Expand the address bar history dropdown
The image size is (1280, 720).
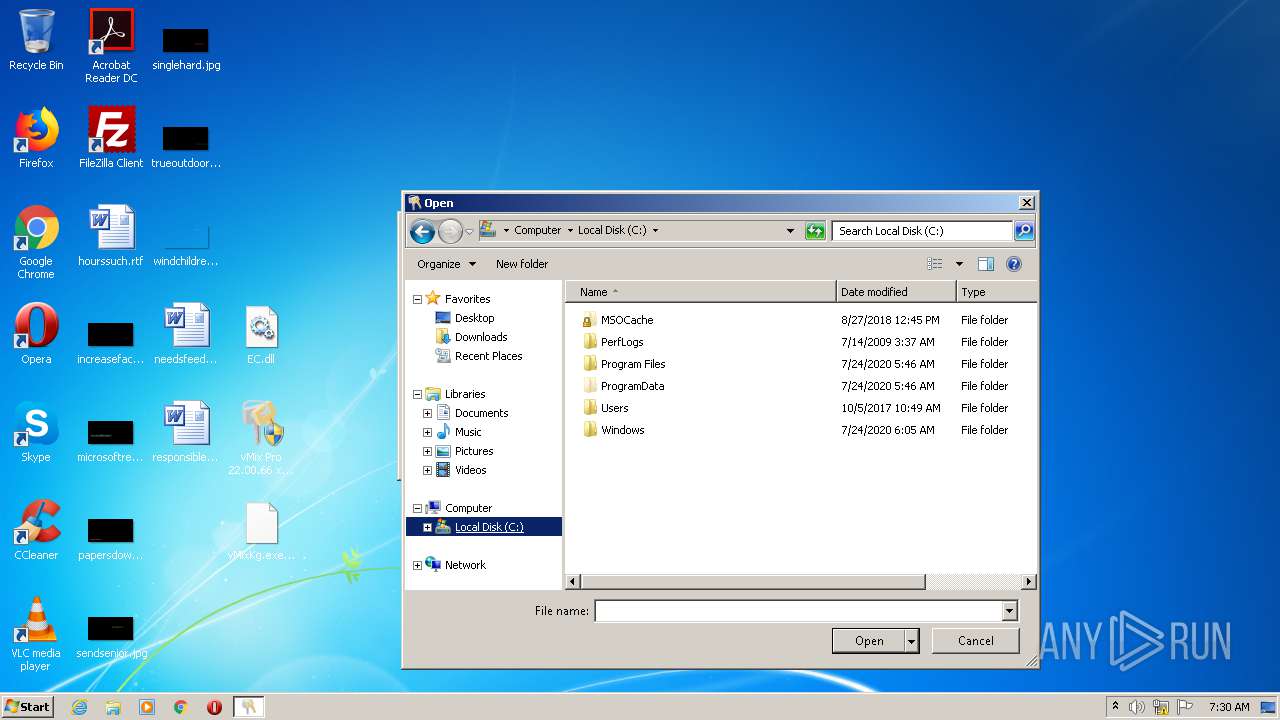[790, 231]
